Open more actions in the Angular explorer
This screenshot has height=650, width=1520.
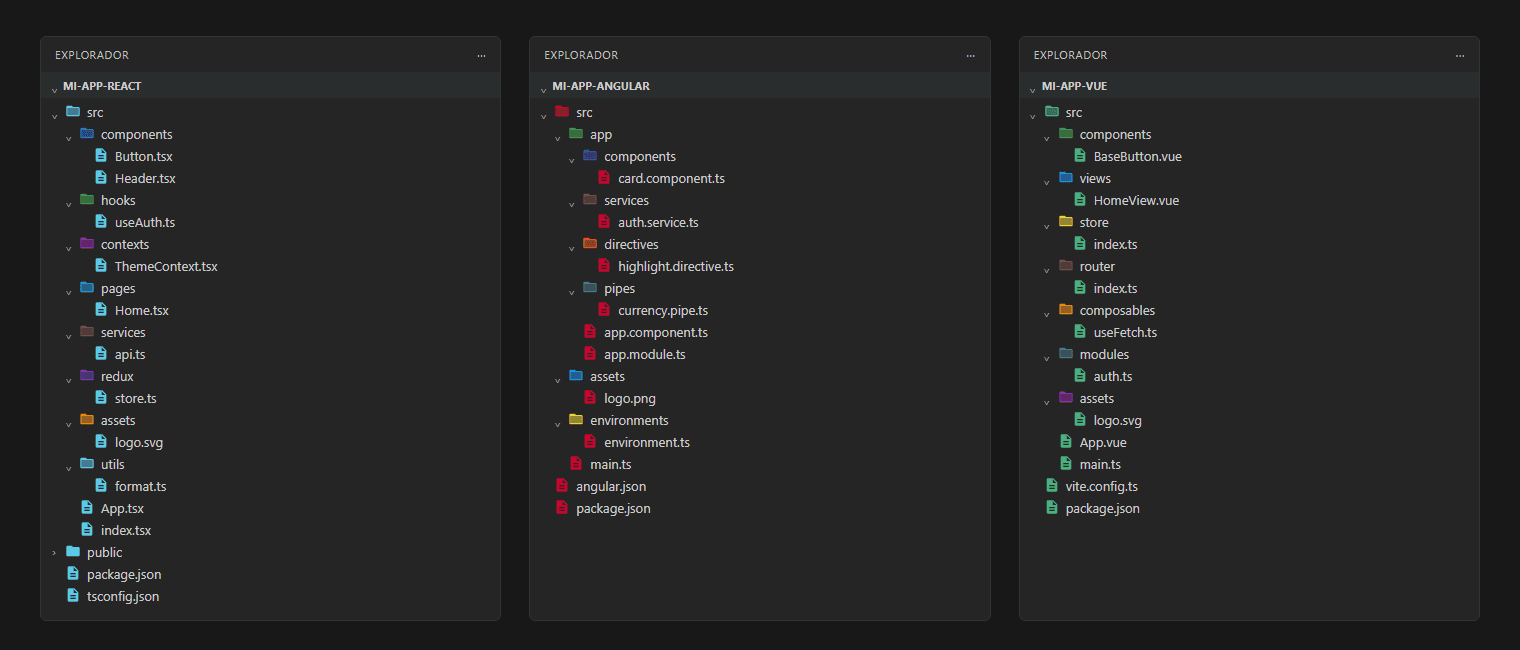tap(971, 55)
